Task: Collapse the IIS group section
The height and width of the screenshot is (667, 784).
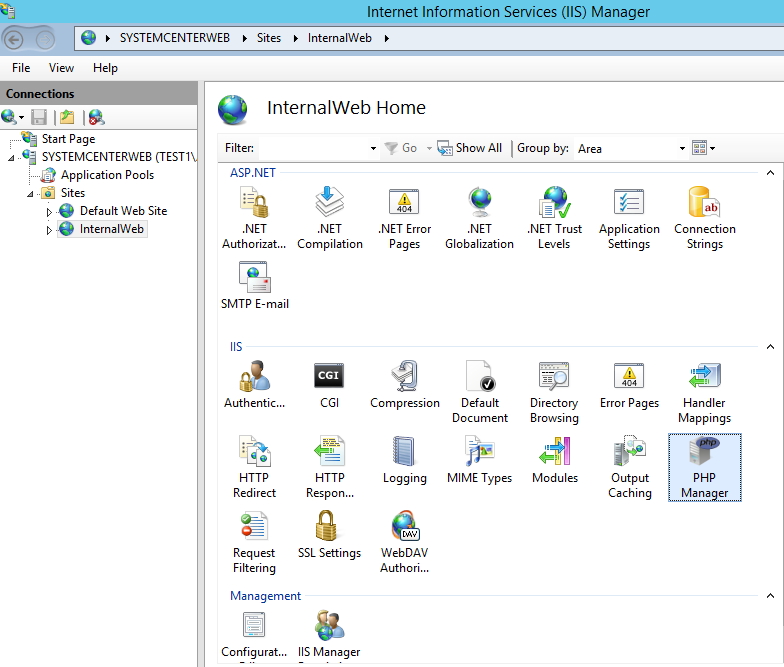Action: point(770,346)
